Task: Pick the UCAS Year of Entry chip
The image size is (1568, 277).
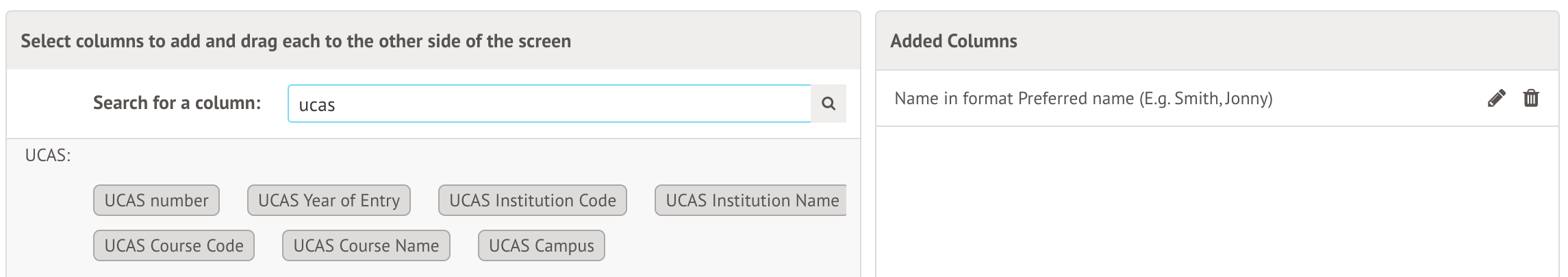Action: tap(329, 200)
